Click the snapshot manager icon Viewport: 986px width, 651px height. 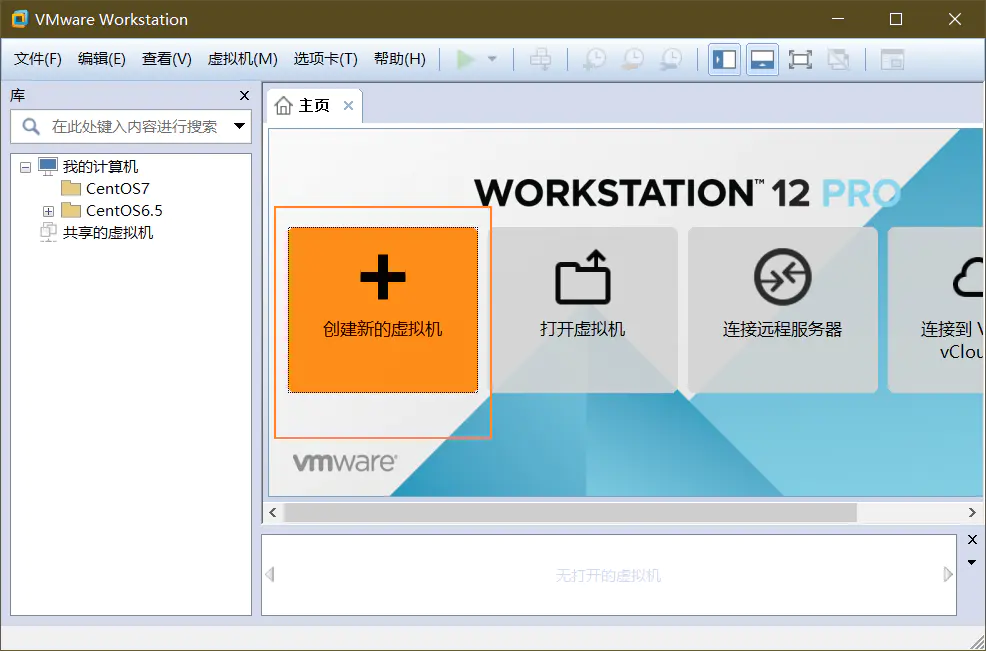[x=672, y=59]
